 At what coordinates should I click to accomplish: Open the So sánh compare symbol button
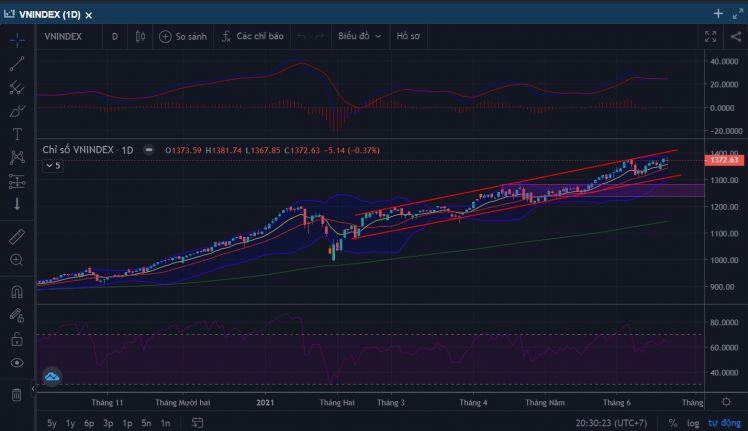coord(183,36)
